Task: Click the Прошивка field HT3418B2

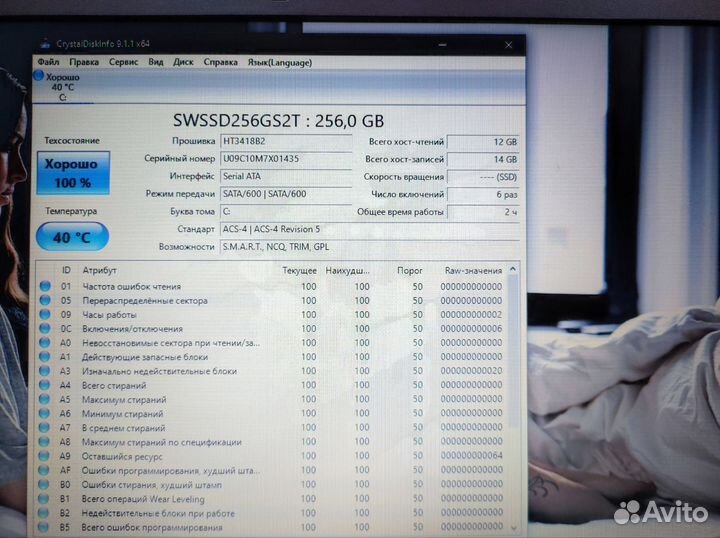Action: pyautogui.click(x=286, y=141)
